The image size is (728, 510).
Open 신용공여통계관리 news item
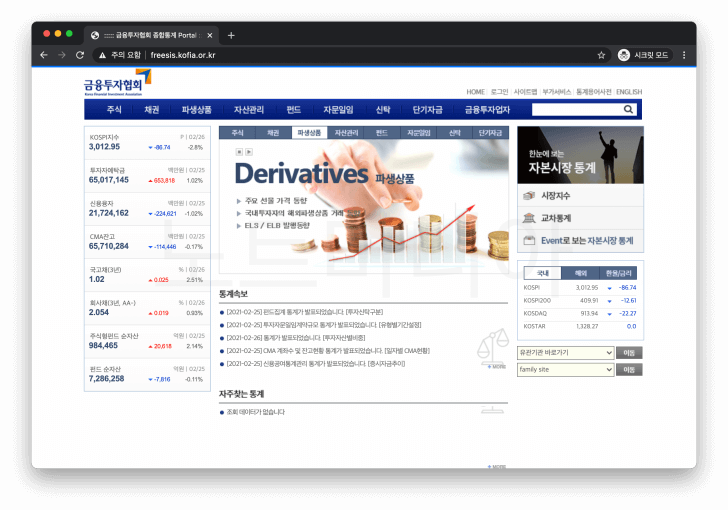click(x=316, y=364)
